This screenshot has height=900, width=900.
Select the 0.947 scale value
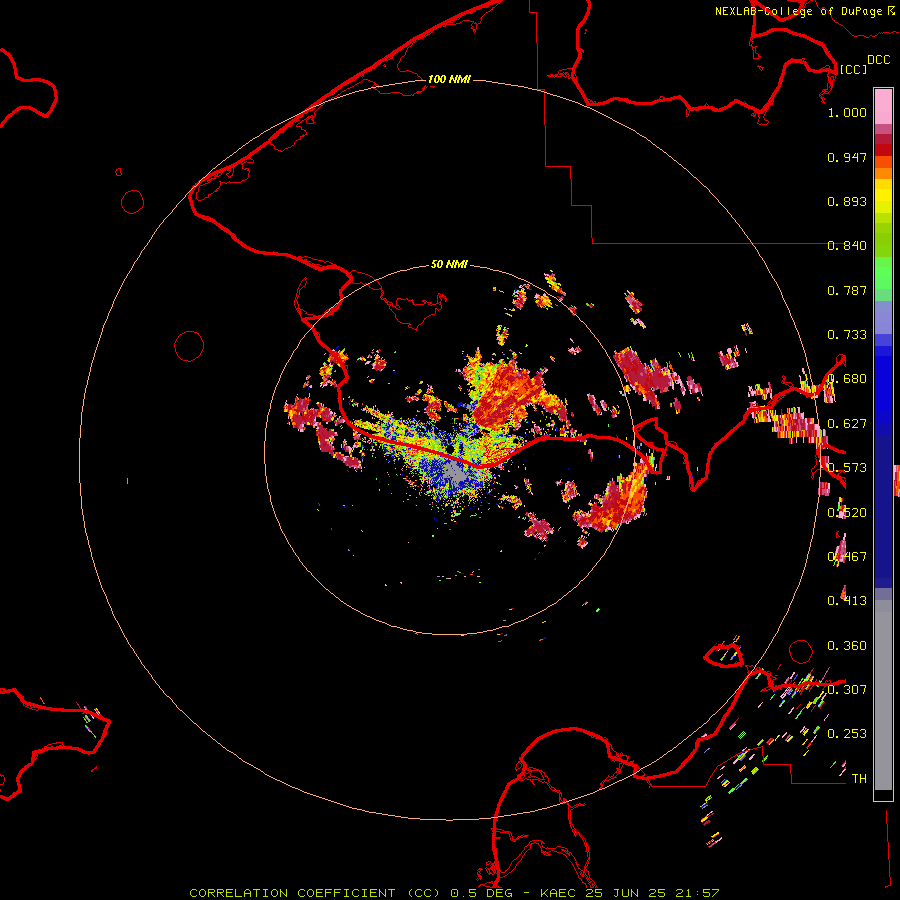(847, 157)
